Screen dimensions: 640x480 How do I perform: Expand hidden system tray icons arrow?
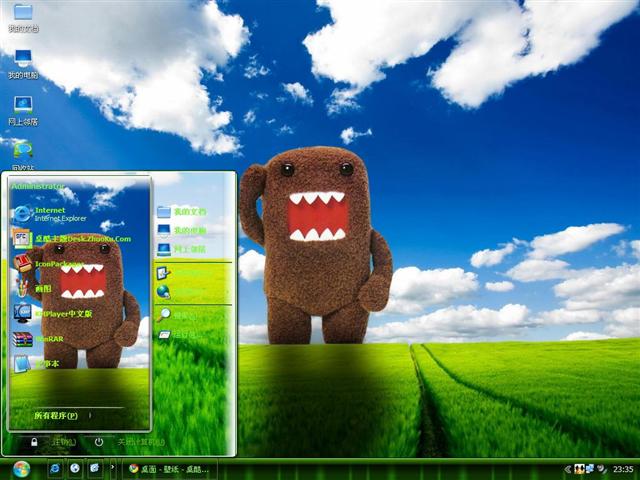click(x=567, y=469)
